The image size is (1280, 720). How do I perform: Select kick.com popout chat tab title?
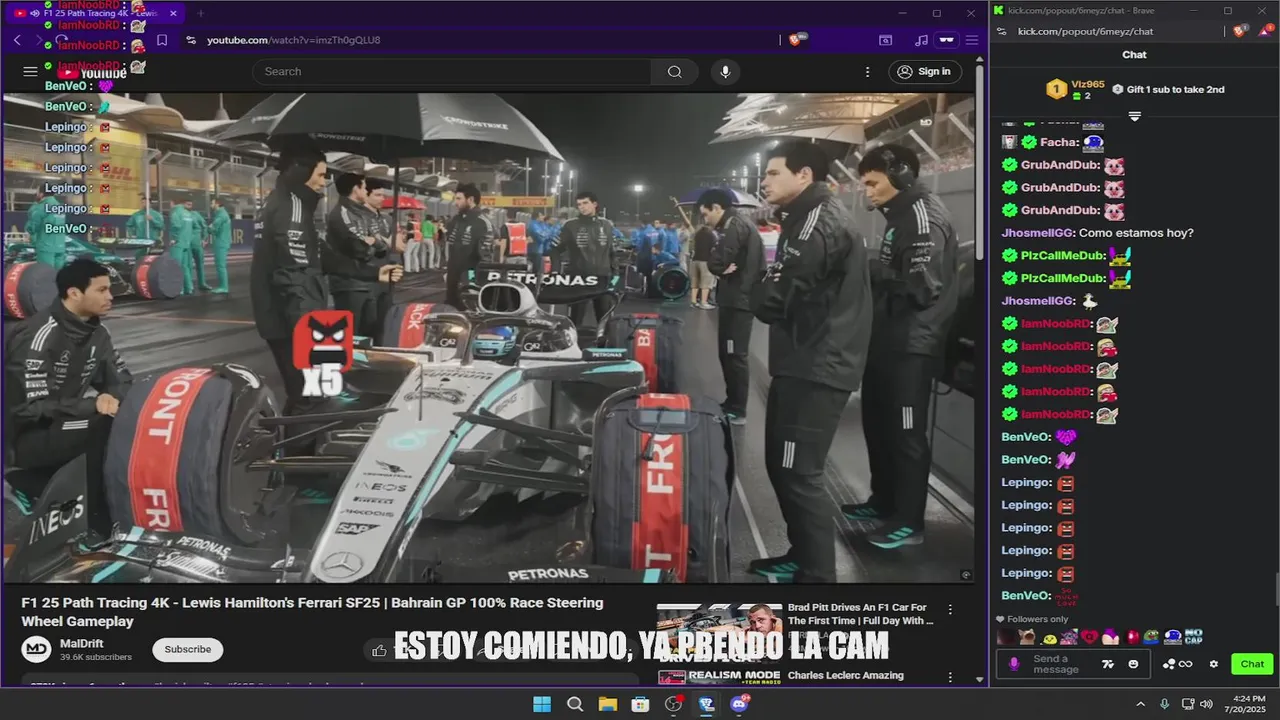point(1083,10)
